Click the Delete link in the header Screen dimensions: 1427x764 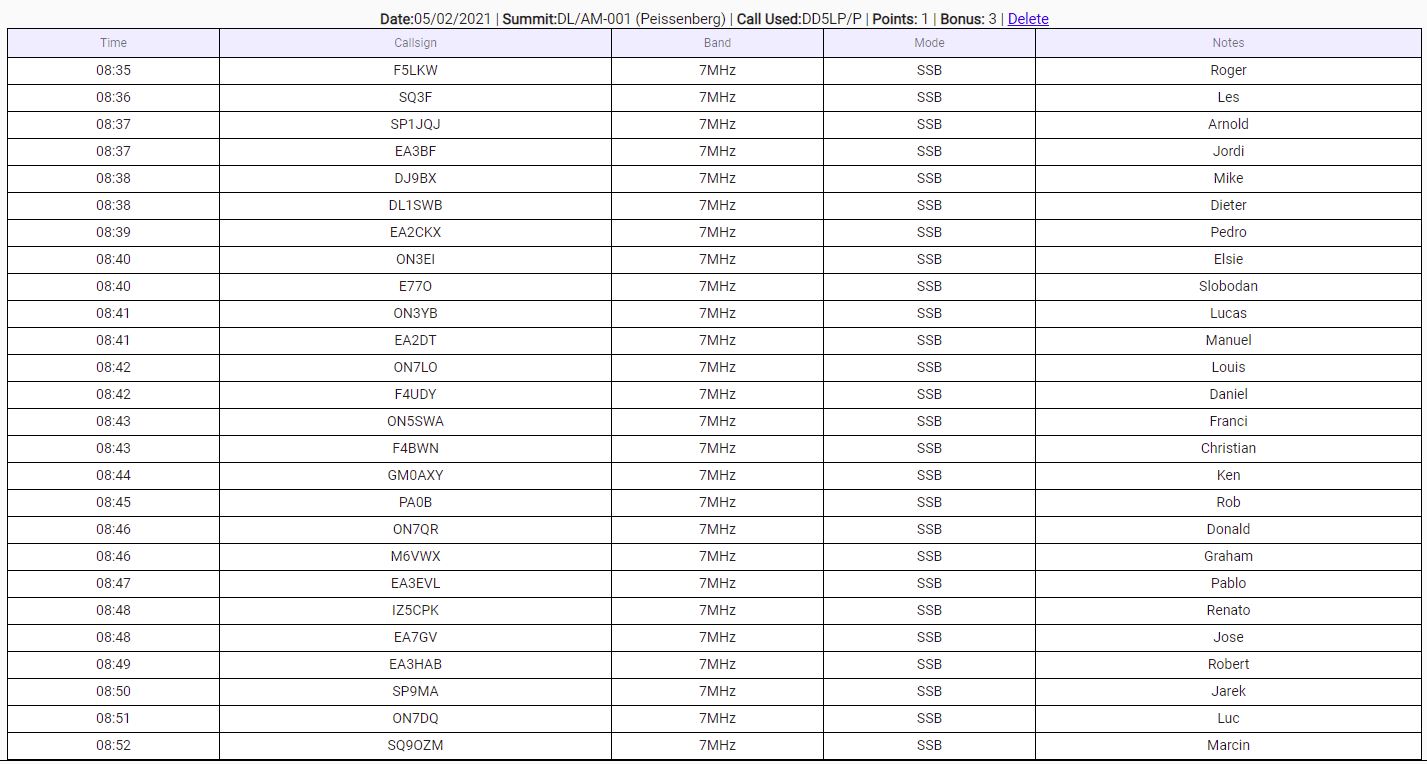[x=1027, y=19]
